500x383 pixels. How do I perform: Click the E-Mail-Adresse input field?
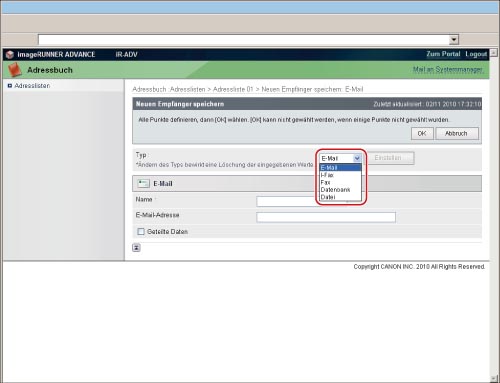[x=326, y=217]
